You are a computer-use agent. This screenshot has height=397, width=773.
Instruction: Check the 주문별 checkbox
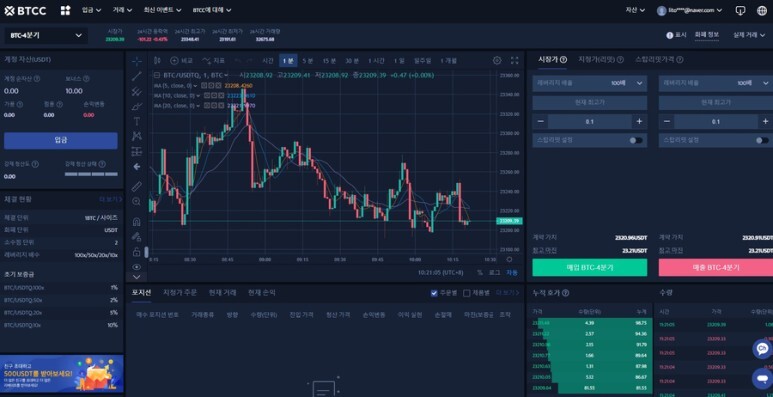pyautogui.click(x=434, y=293)
